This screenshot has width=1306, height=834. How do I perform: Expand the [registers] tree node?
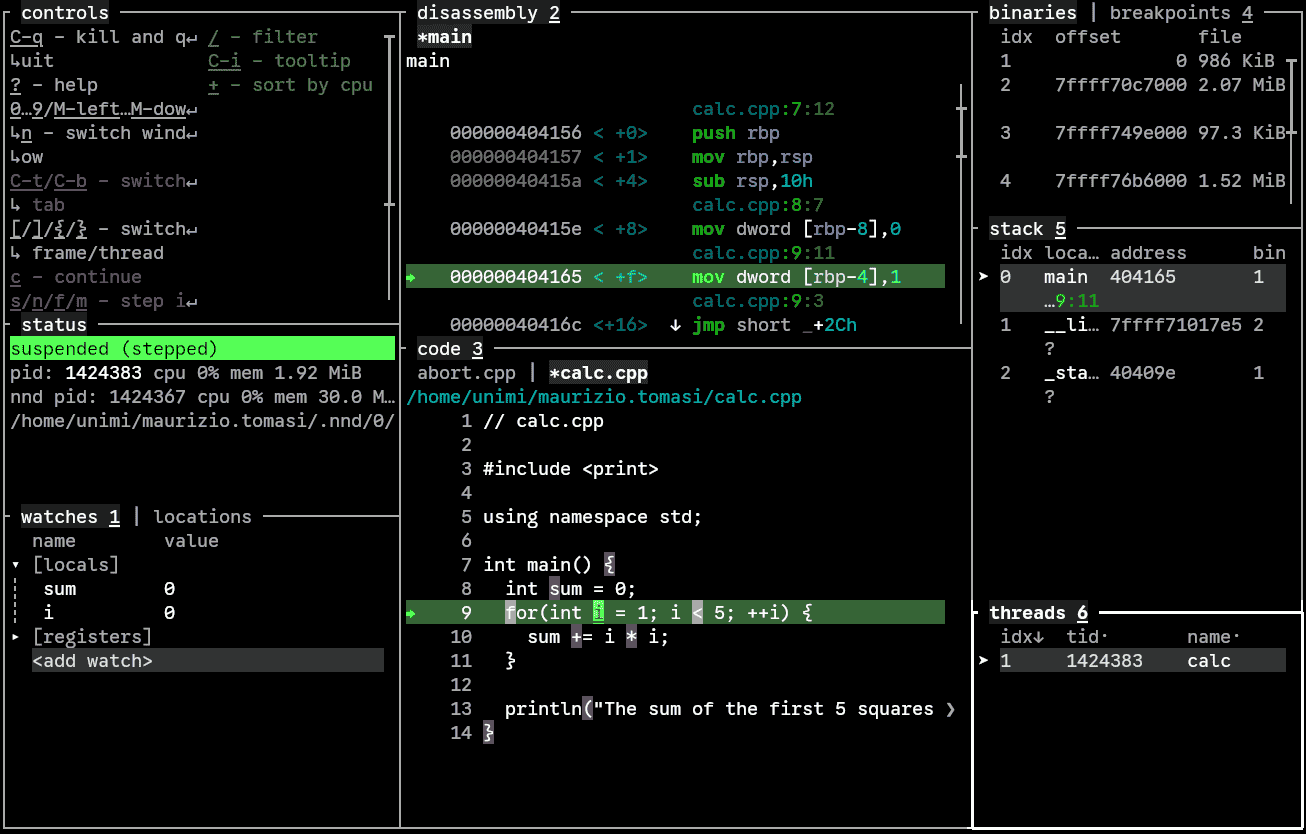(16, 637)
